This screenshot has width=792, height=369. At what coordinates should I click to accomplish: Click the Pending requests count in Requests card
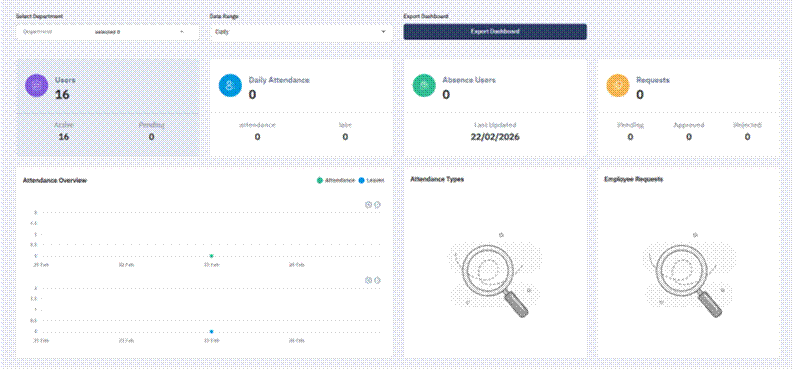coord(630,137)
